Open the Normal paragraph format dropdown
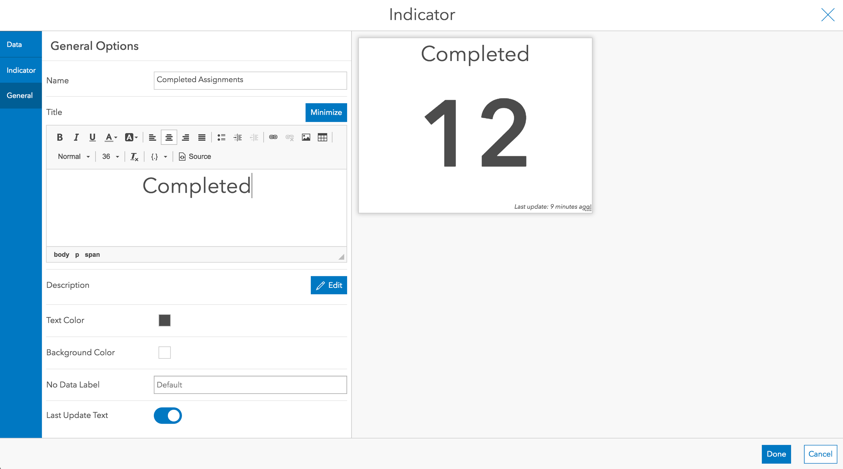The height and width of the screenshot is (469, 843). pos(73,157)
